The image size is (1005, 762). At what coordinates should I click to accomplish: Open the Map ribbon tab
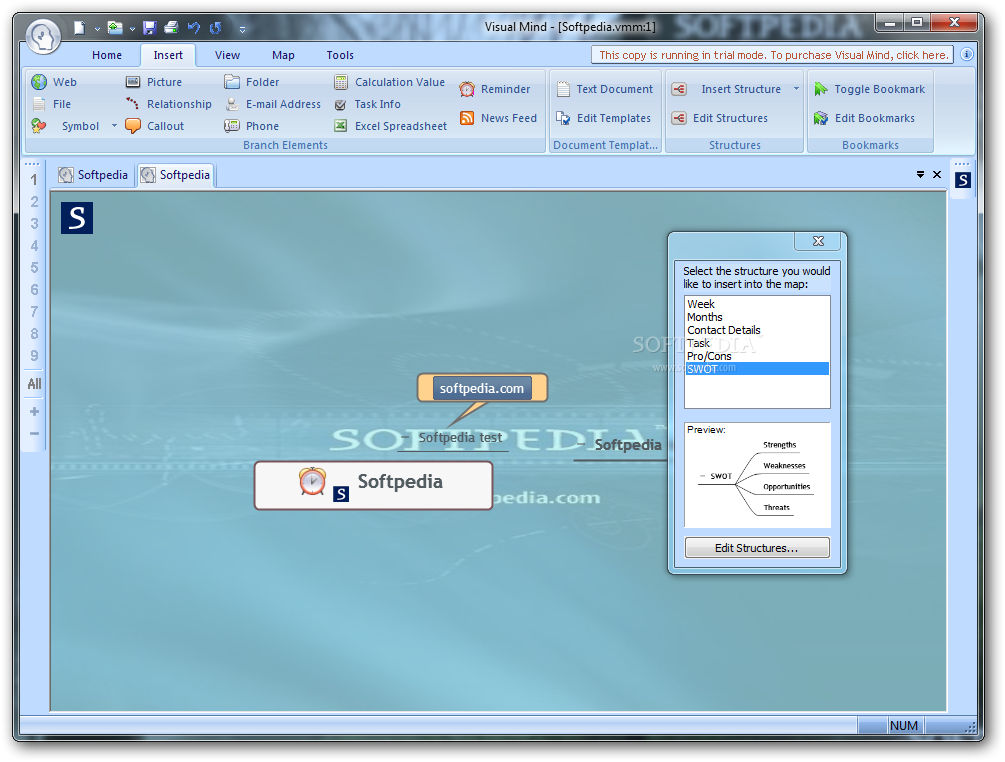283,55
